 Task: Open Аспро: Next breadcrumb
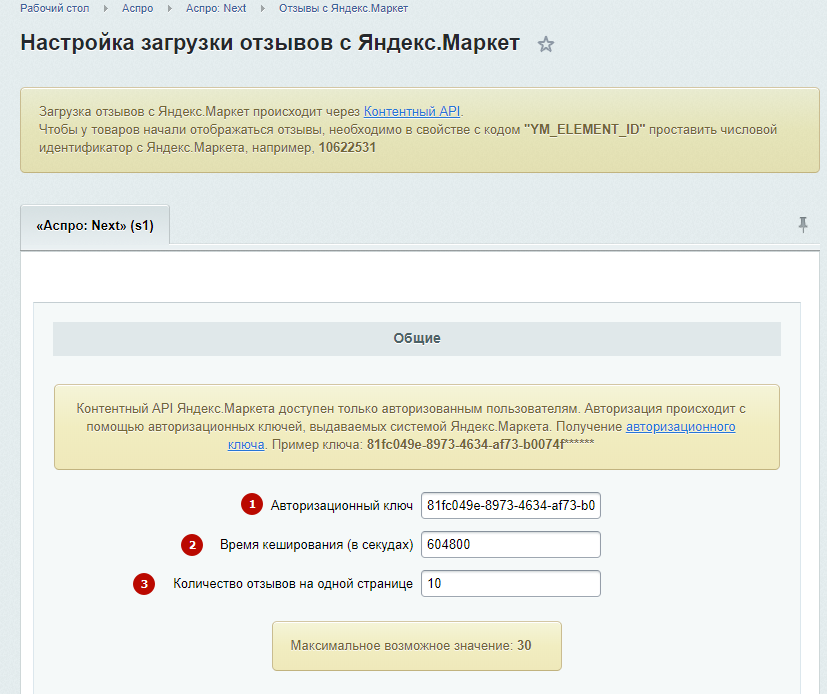point(216,8)
